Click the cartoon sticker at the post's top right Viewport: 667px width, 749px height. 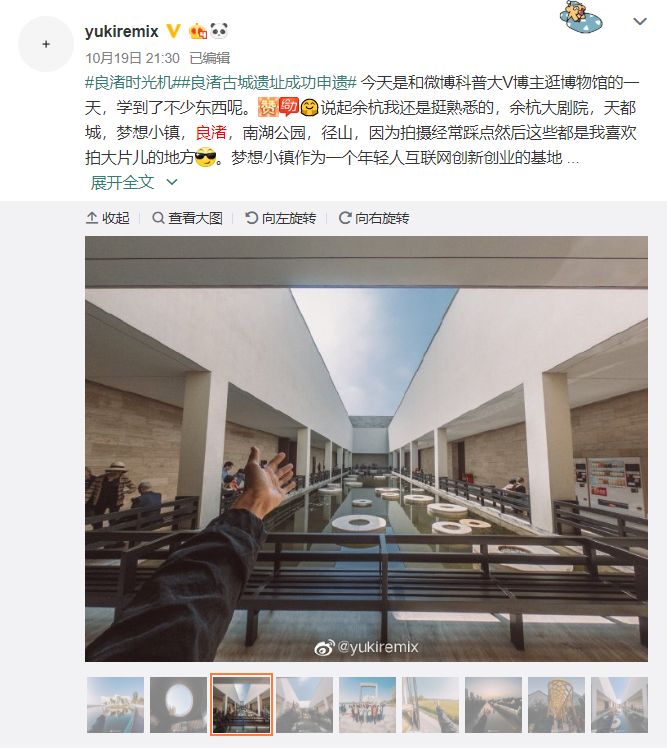coord(580,17)
